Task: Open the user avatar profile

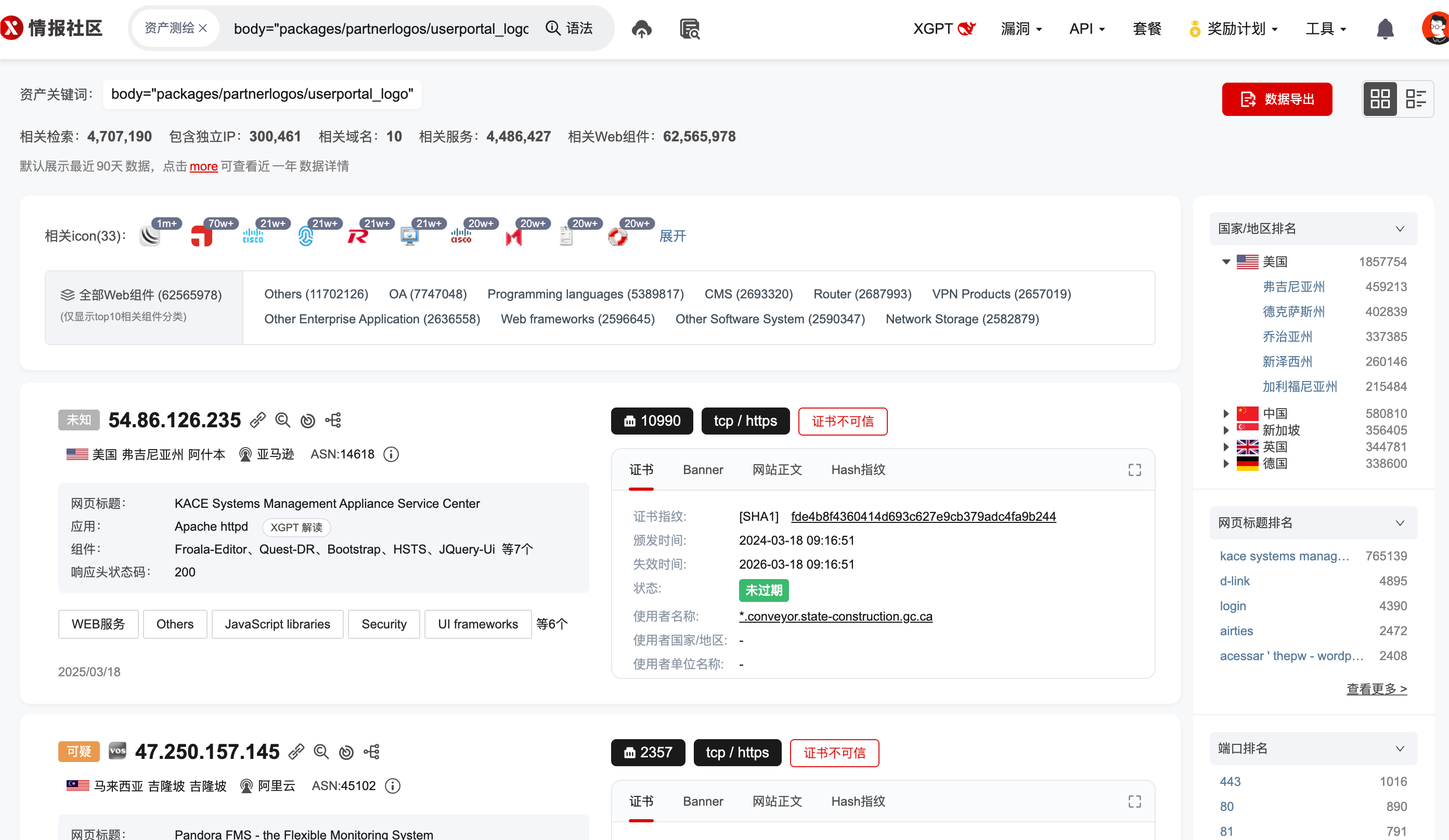Action: [x=1436, y=28]
